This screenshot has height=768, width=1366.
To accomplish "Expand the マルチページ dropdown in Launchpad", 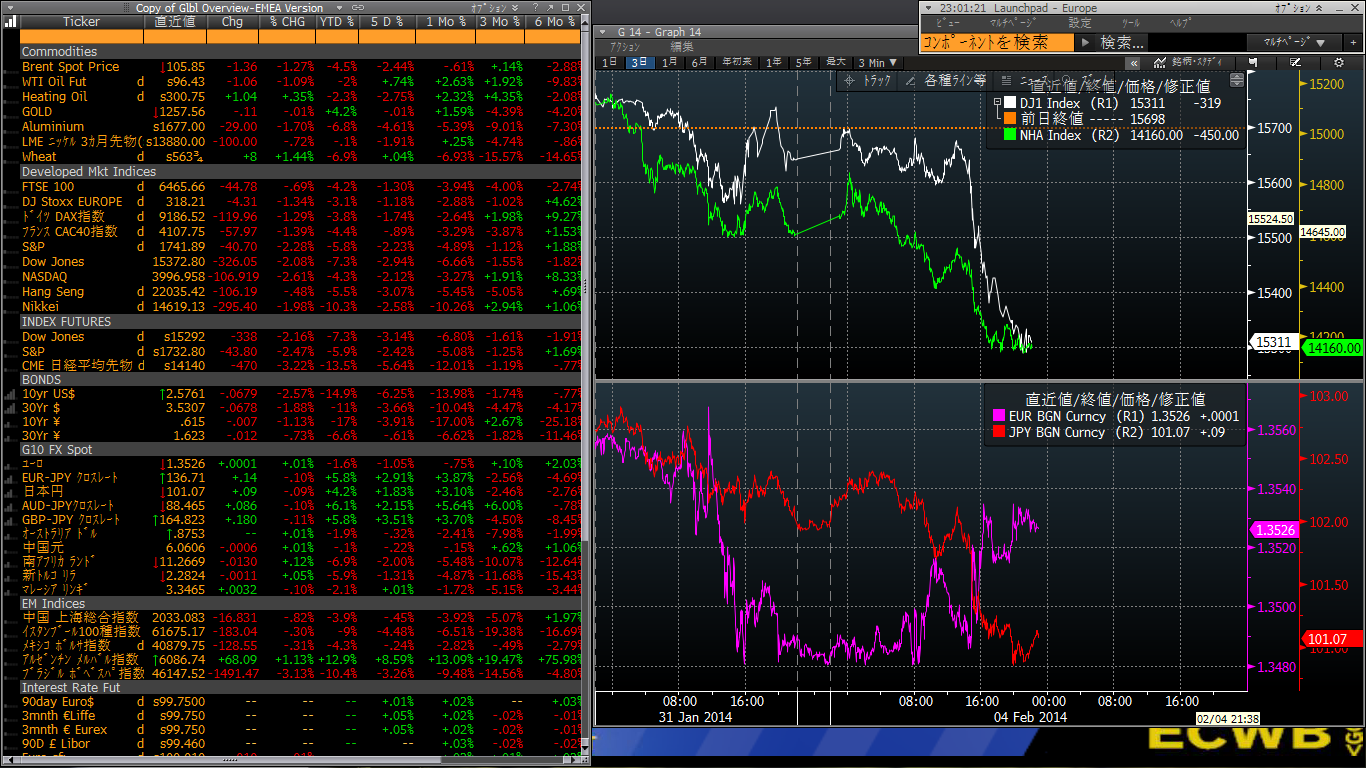I will (1287, 42).
